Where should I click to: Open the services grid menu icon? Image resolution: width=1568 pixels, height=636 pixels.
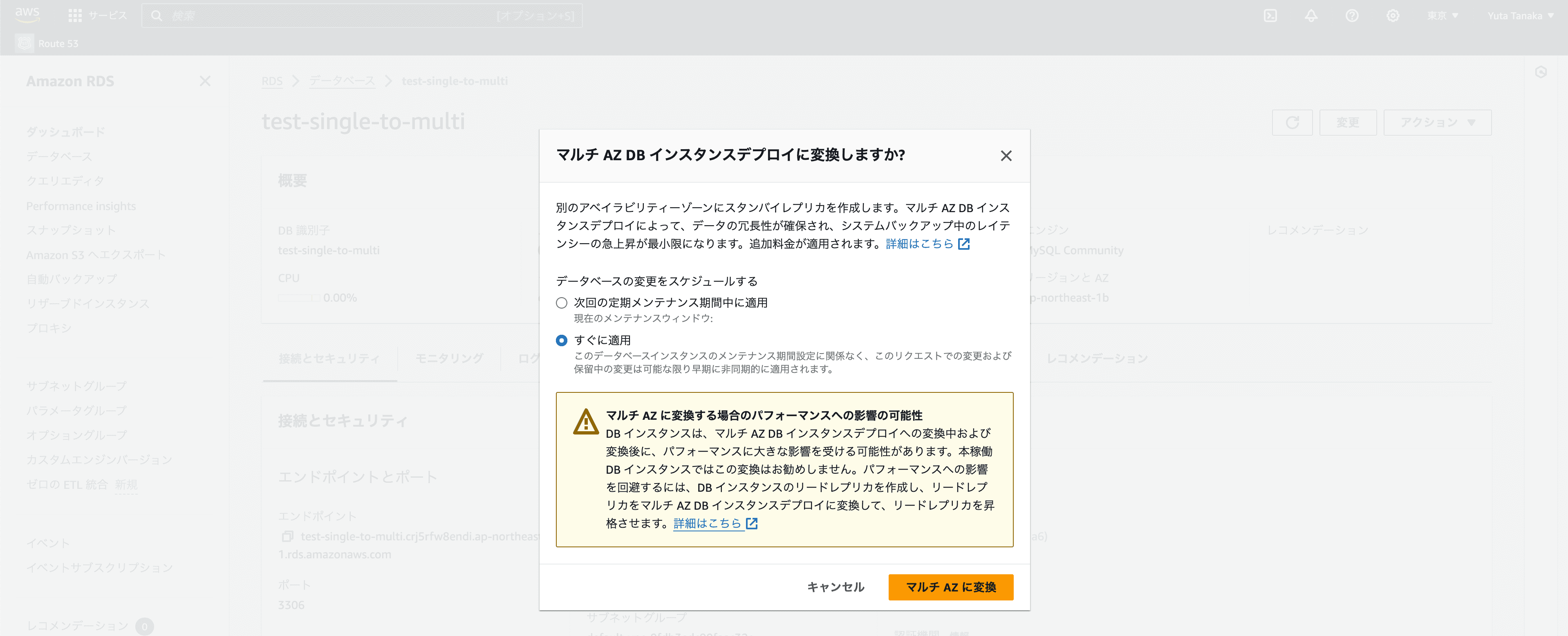click(x=75, y=16)
